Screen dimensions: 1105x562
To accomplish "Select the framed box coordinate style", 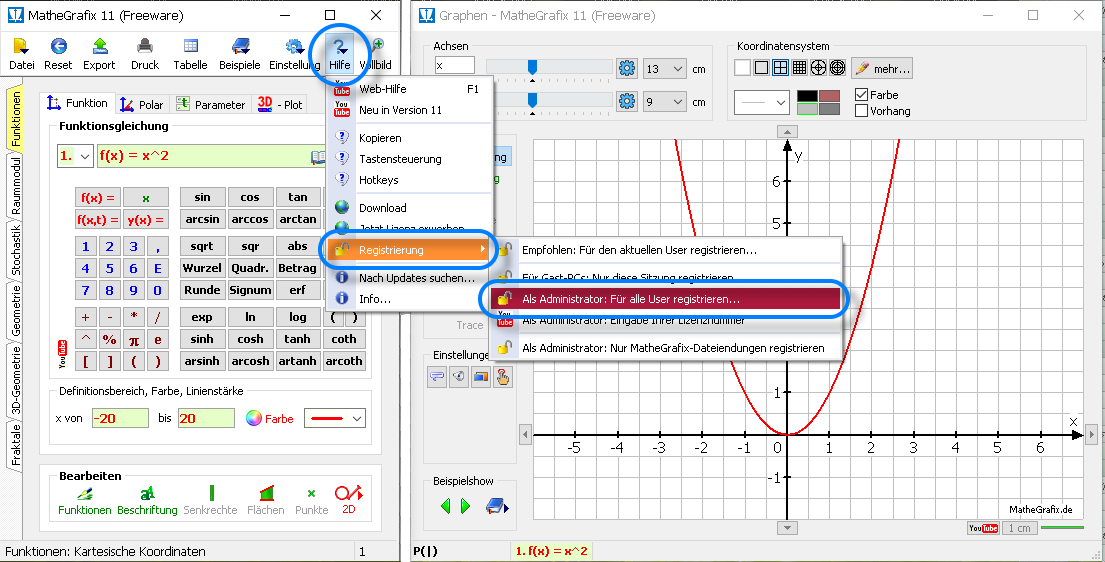I will 761,68.
